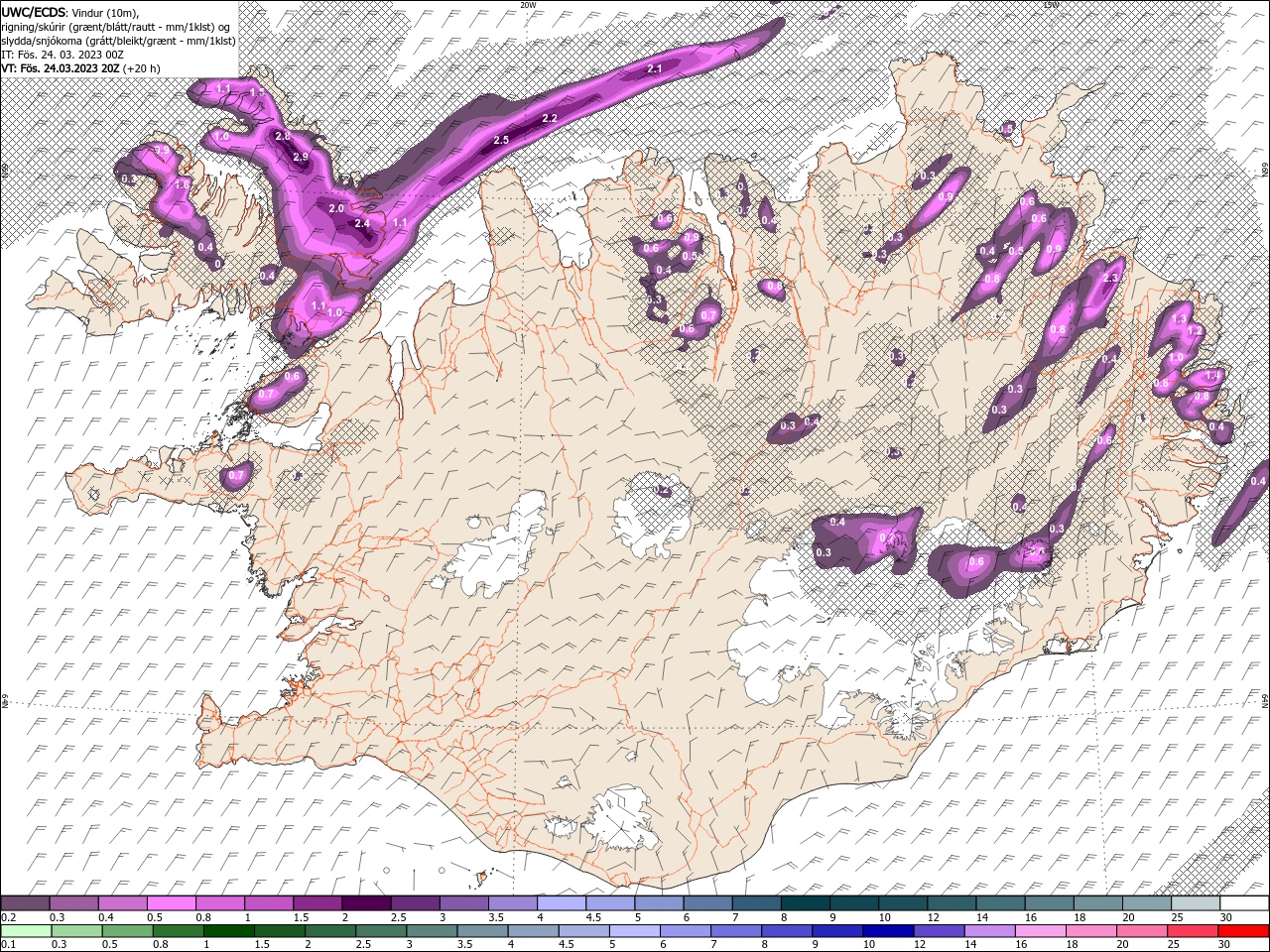
Task: Click the 20W longitude label
Action: pyautogui.click(x=529, y=5)
